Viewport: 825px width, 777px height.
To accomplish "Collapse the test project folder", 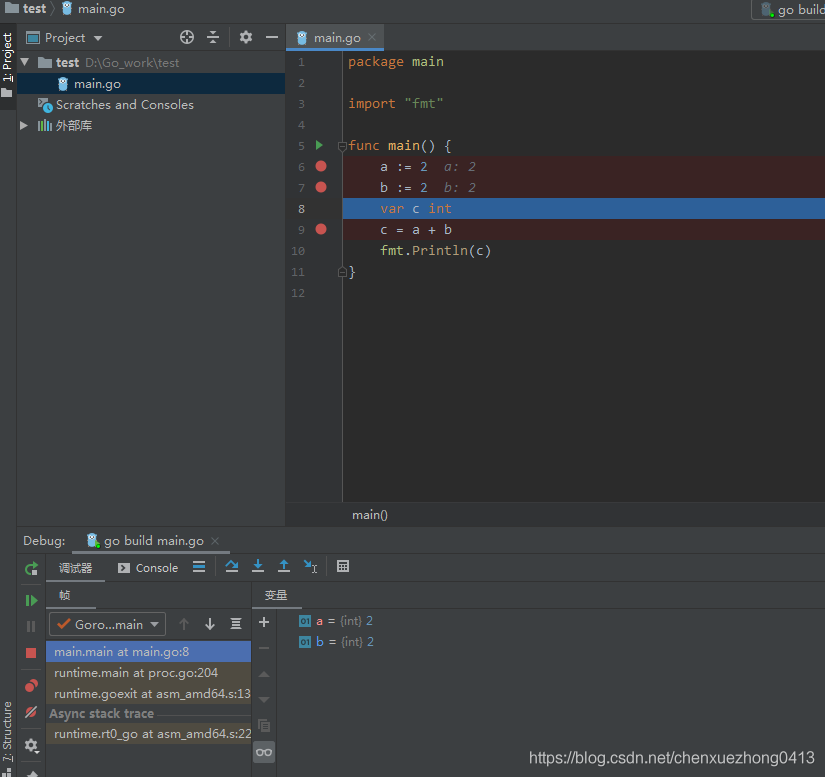I will coord(25,62).
